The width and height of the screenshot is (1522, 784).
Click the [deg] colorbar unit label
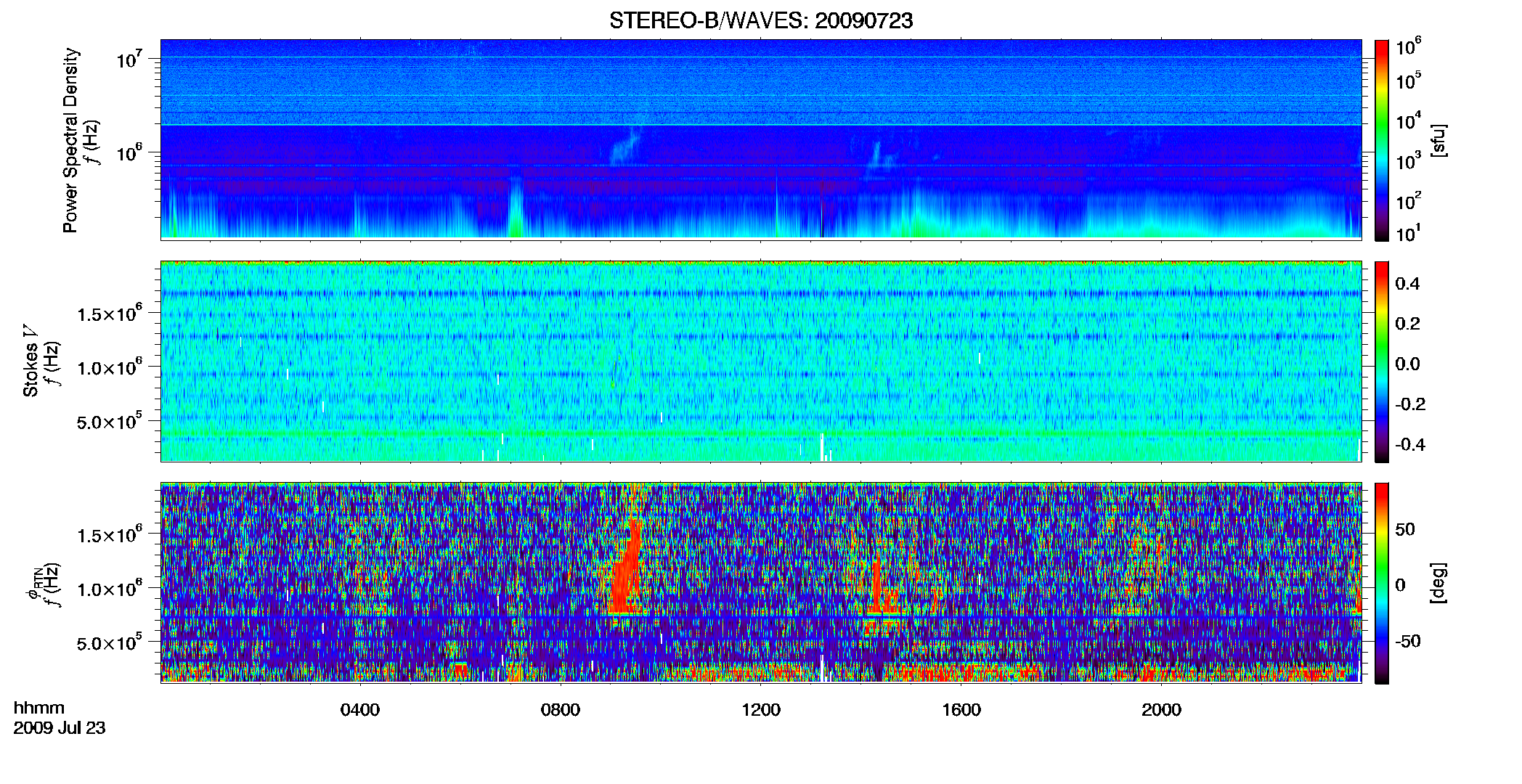click(x=1438, y=583)
